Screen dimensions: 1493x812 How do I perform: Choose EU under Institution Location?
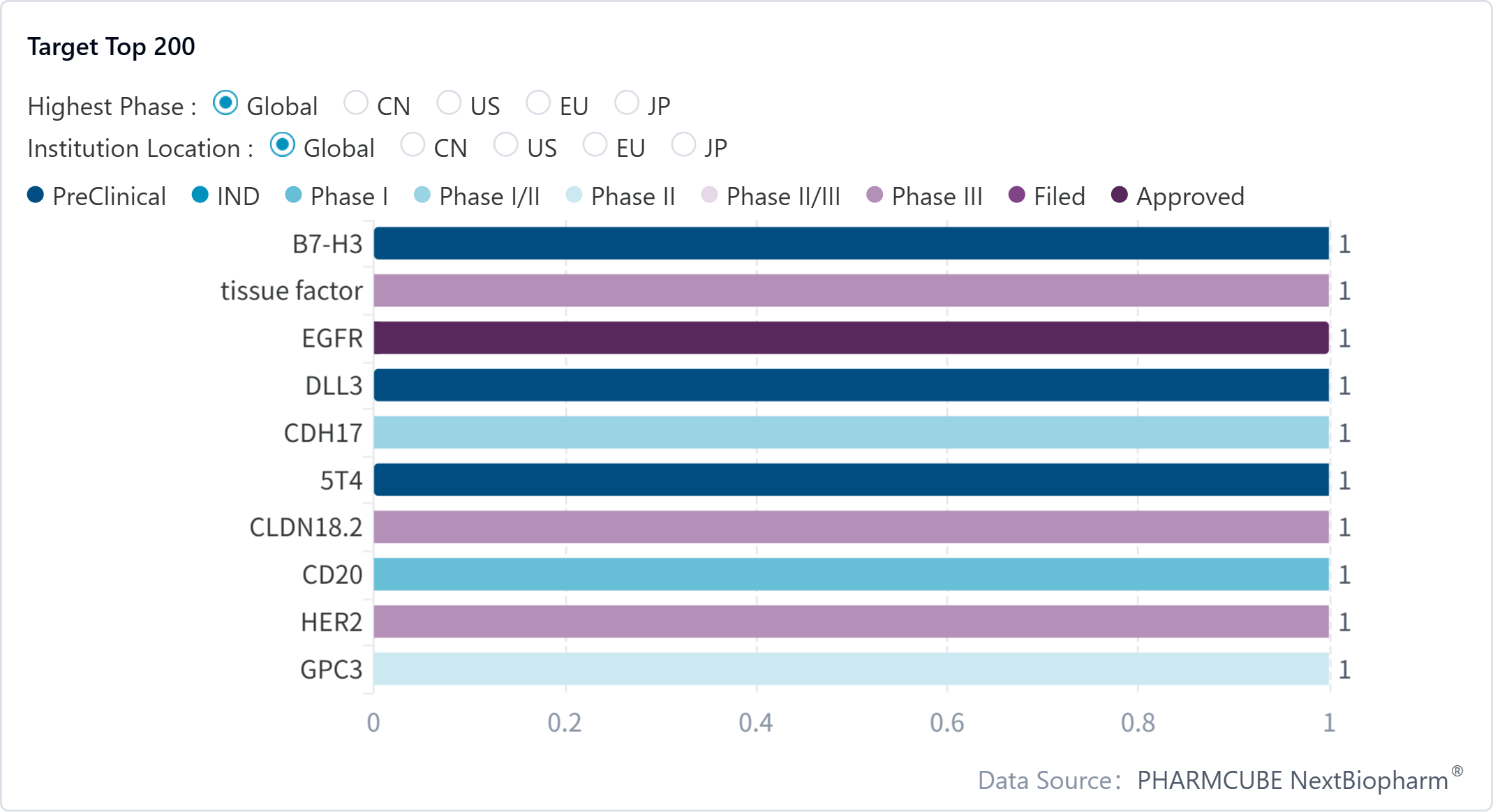click(595, 145)
